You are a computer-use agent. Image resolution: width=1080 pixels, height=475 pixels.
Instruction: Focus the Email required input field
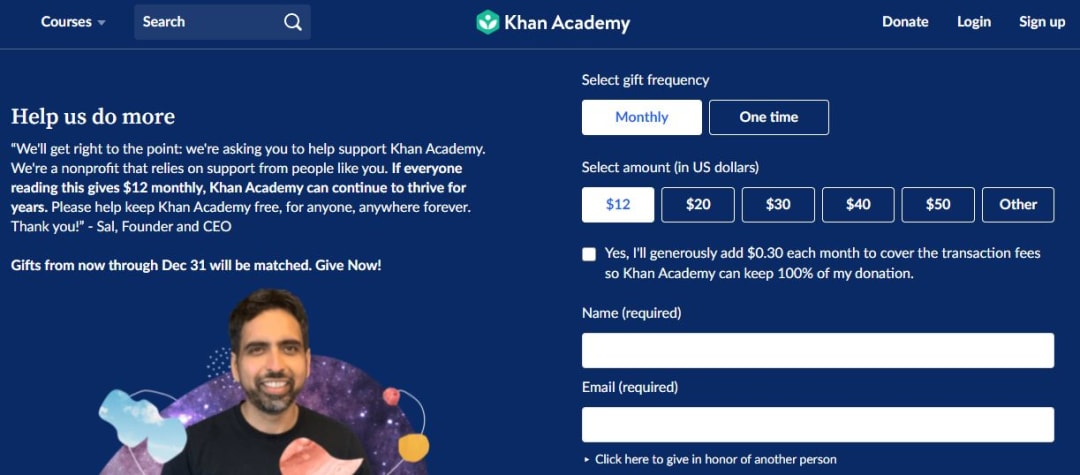pyautogui.click(x=818, y=425)
